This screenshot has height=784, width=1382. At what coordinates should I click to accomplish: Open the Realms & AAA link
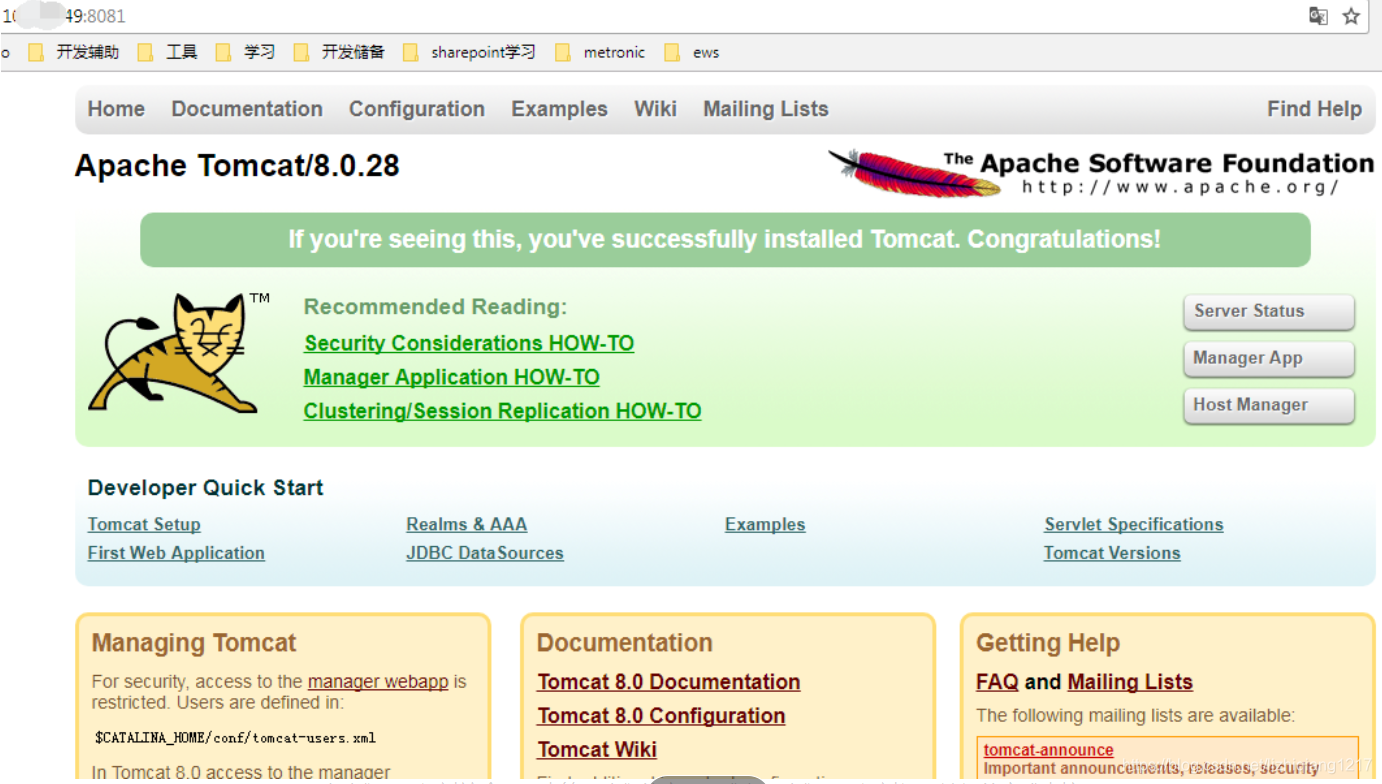tap(466, 524)
